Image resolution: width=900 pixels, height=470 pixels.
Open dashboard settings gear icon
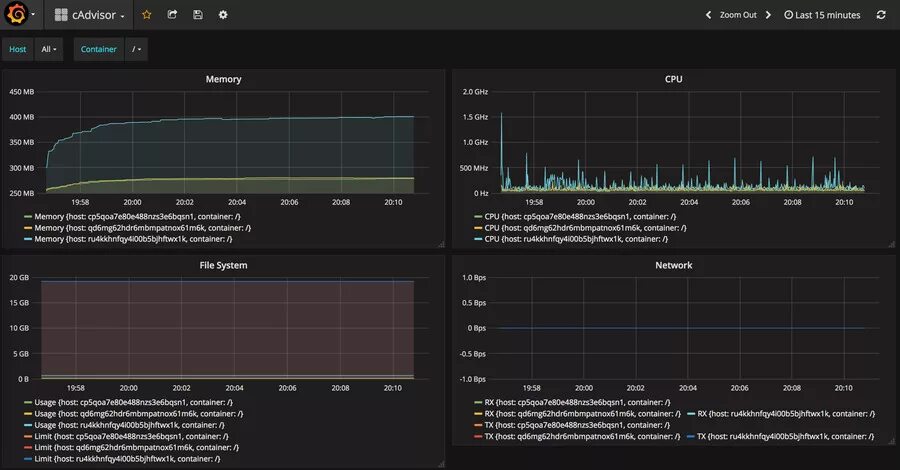coord(223,15)
